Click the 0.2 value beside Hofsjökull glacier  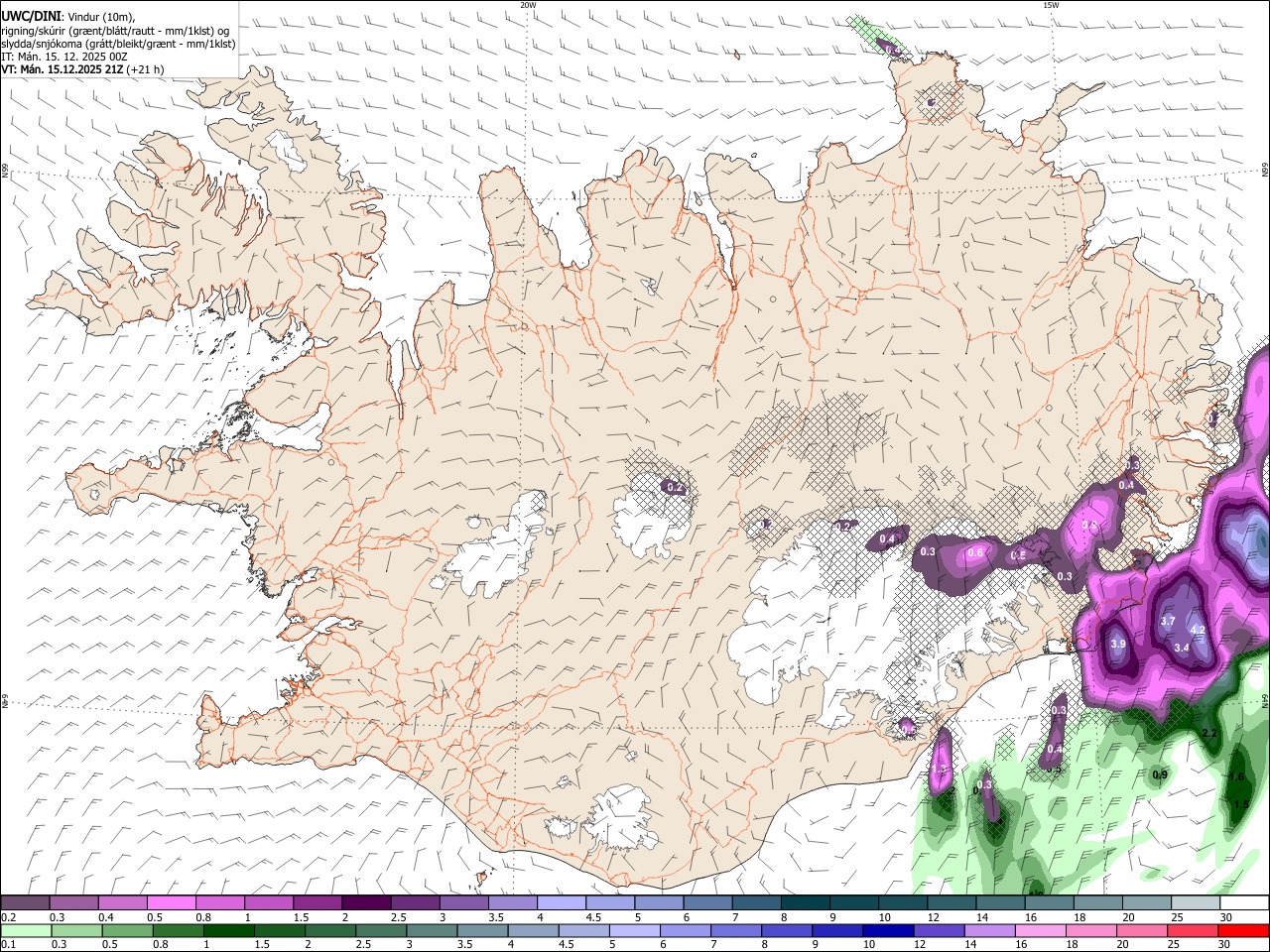[x=675, y=488]
